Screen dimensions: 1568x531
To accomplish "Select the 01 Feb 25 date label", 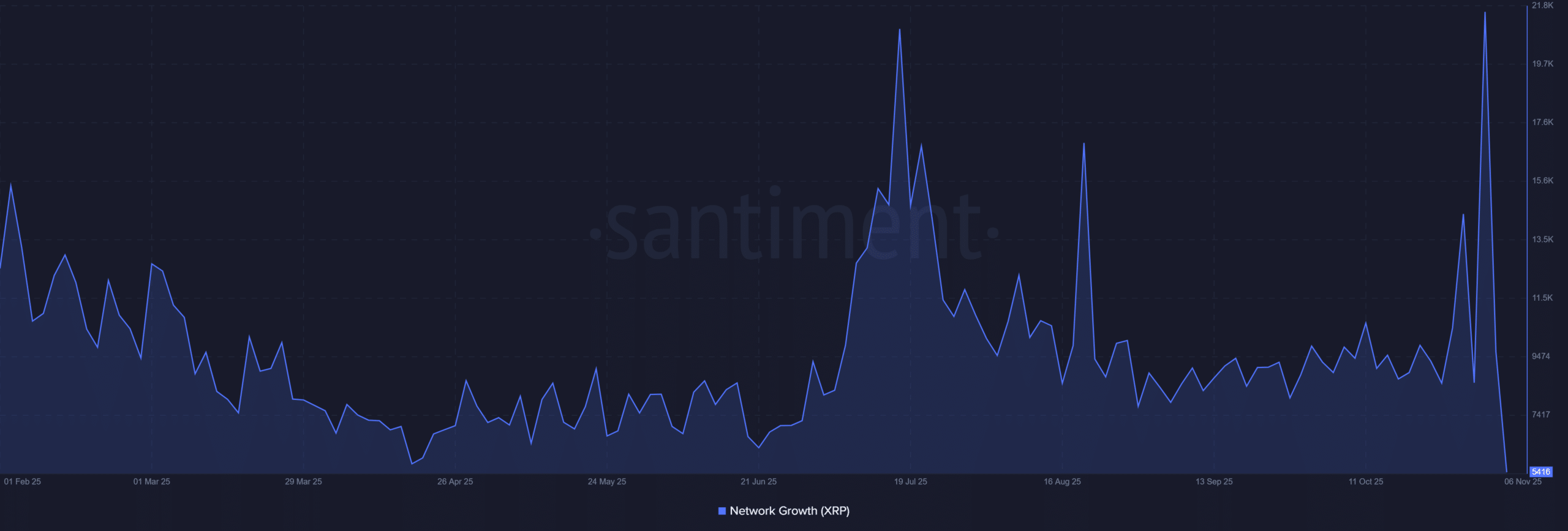I will tap(23, 481).
